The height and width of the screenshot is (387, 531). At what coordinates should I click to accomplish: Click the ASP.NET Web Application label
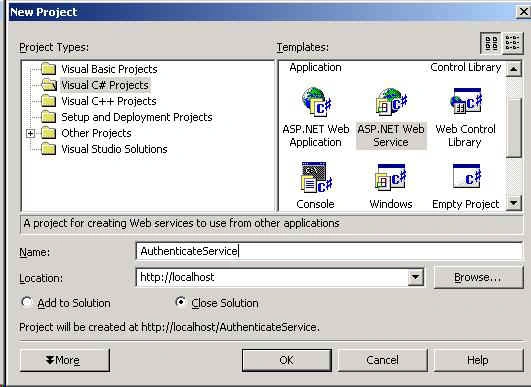[316, 135]
